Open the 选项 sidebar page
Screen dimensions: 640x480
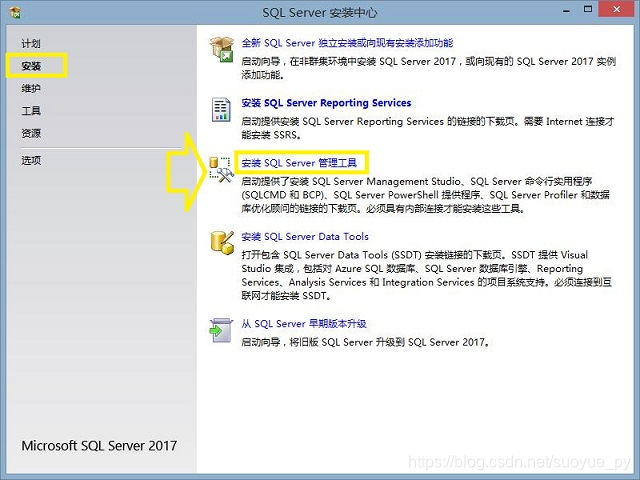click(x=31, y=160)
